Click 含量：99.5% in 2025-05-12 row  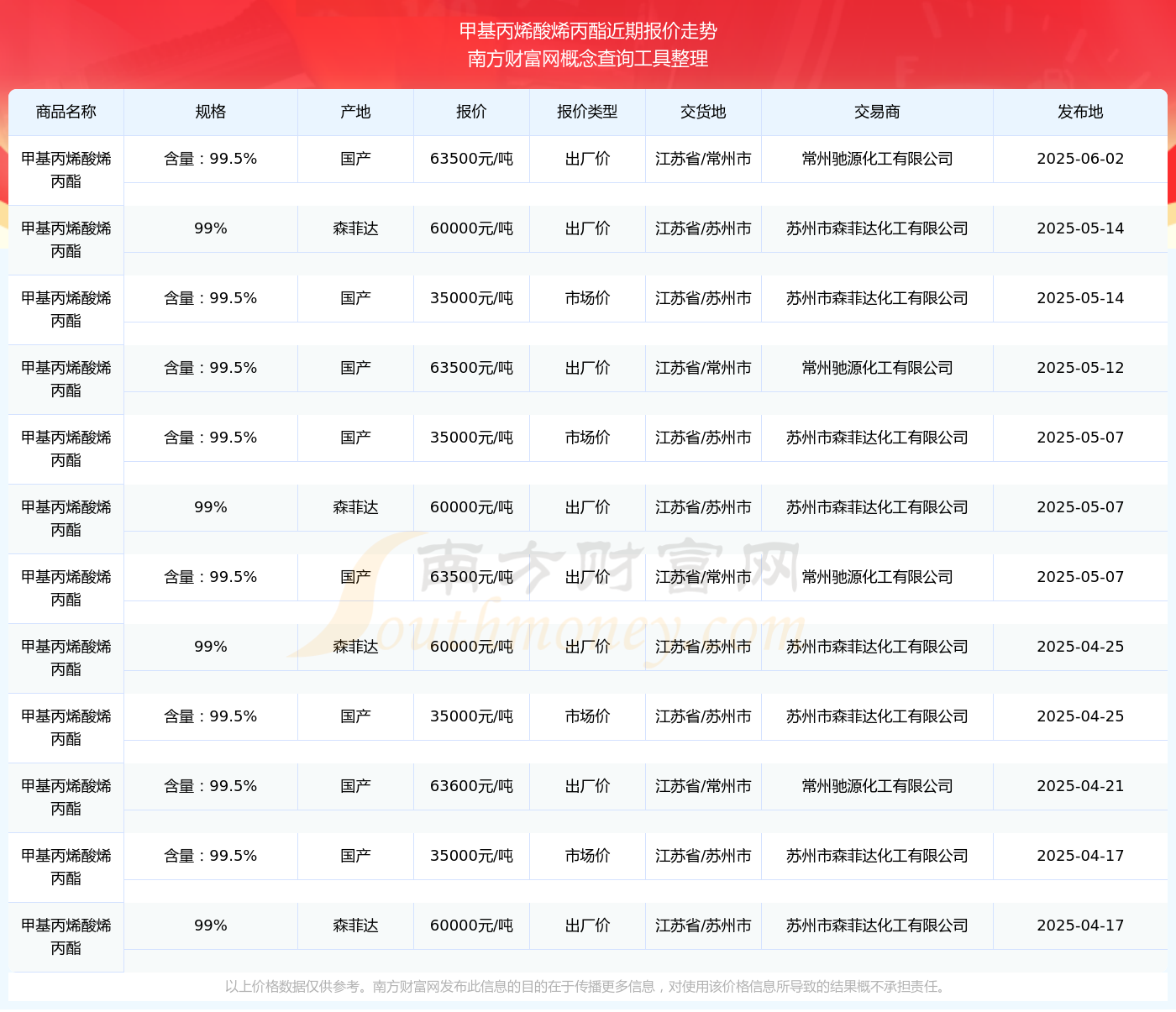210,368
